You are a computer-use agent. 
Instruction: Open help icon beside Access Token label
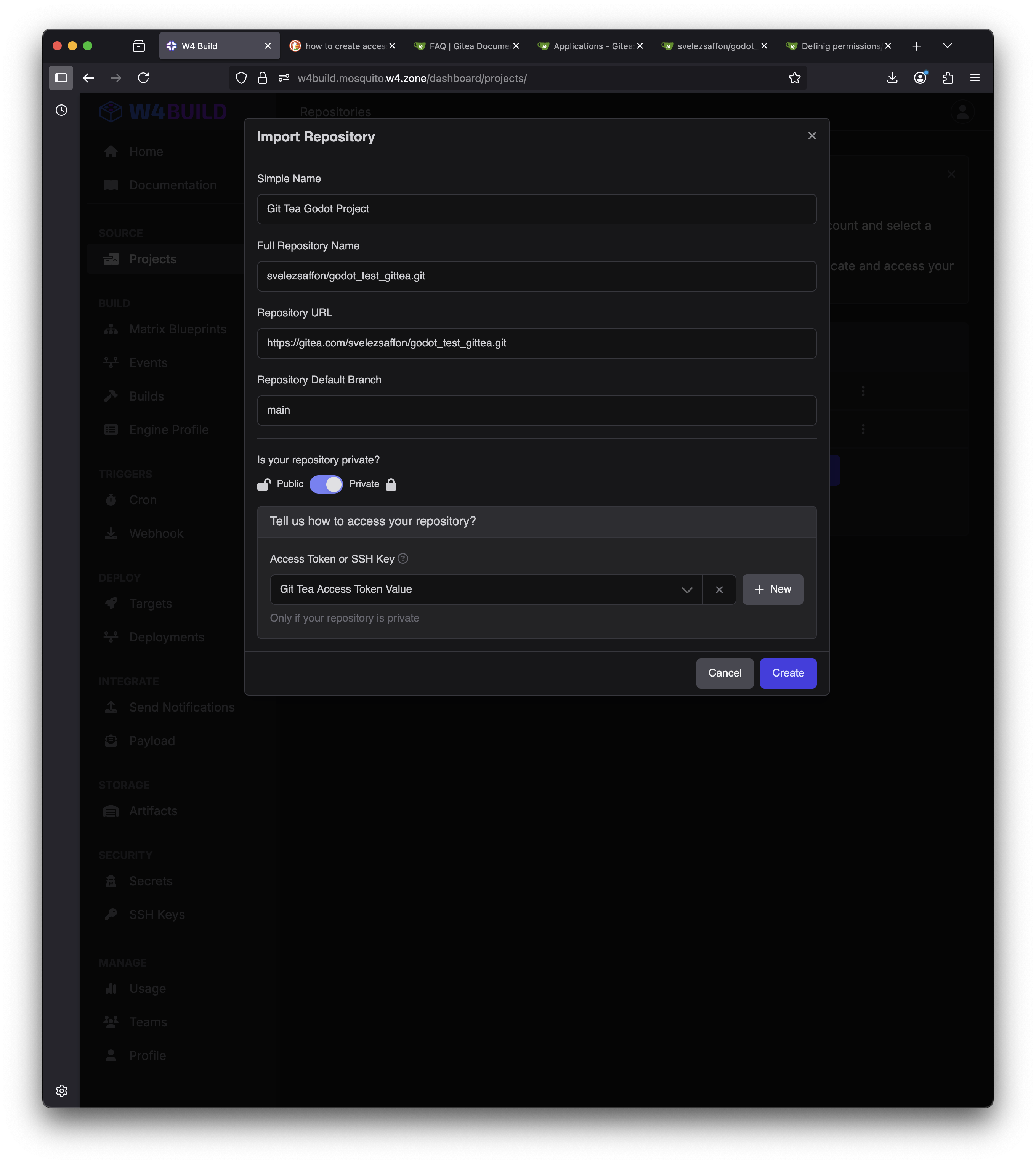[403, 559]
